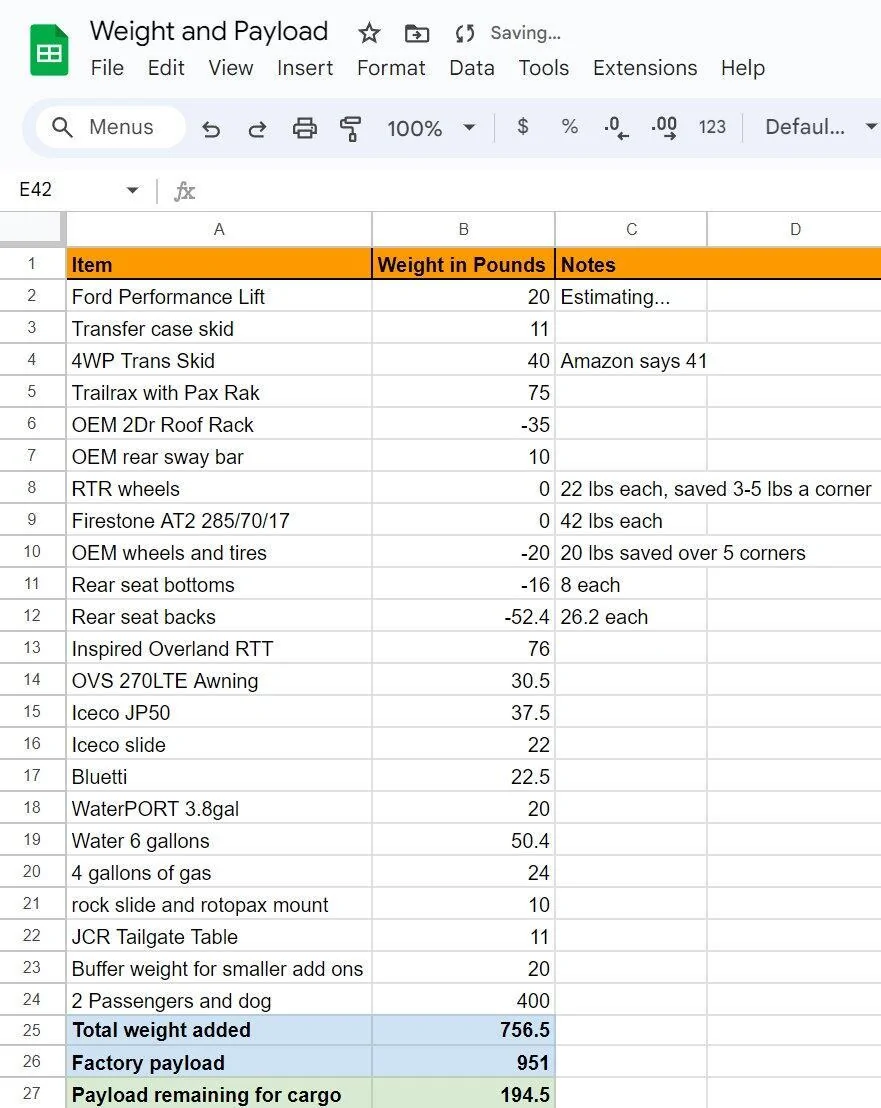The height and width of the screenshot is (1108, 881).
Task: Open the Default font dropdown
Action: coord(821,127)
